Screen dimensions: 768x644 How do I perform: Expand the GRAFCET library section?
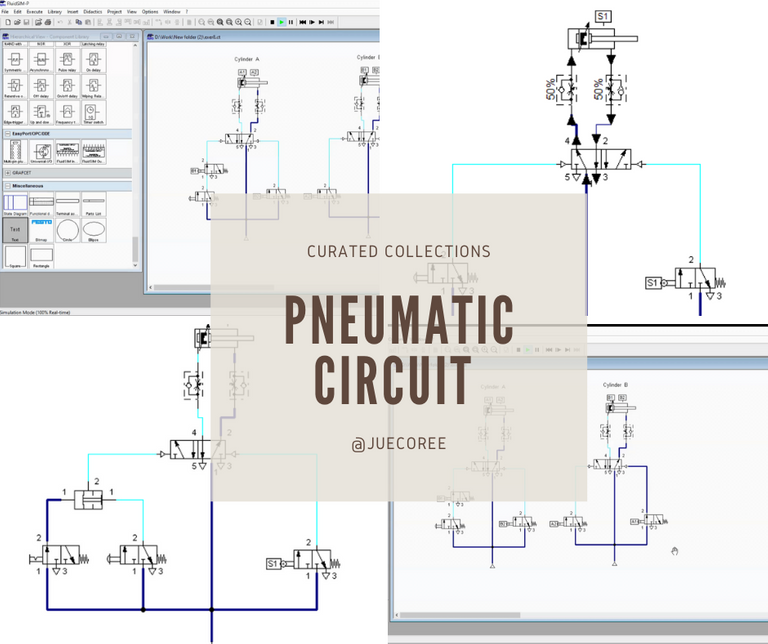pos(7,173)
